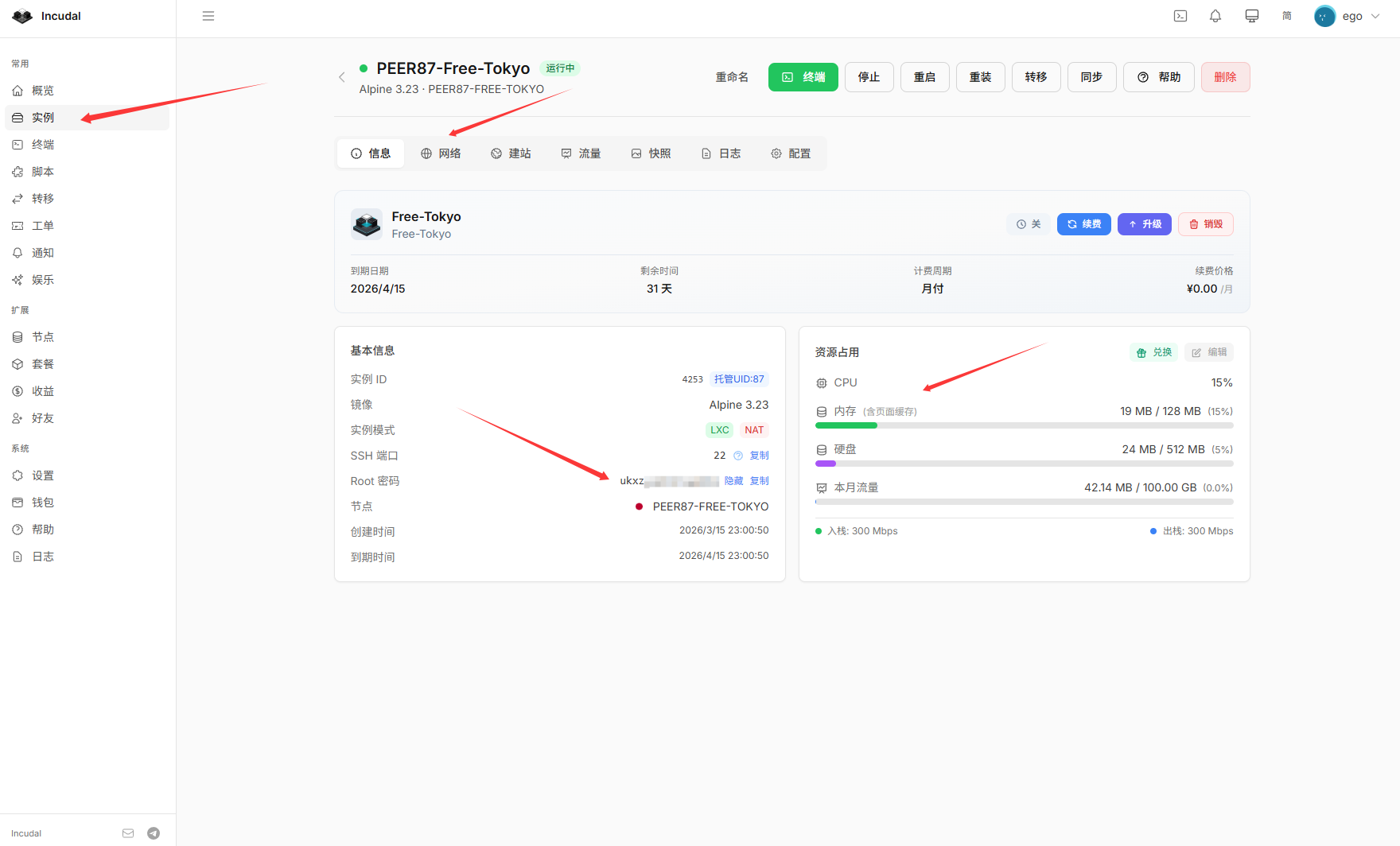This screenshot has width=1400, height=846.
Task: Click the 托管UID:87 badge
Action: (739, 379)
